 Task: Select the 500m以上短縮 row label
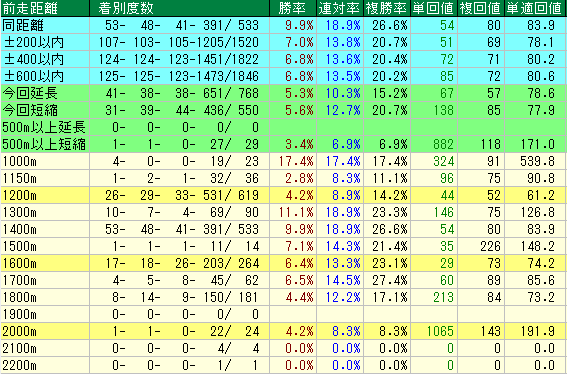tap(44, 144)
